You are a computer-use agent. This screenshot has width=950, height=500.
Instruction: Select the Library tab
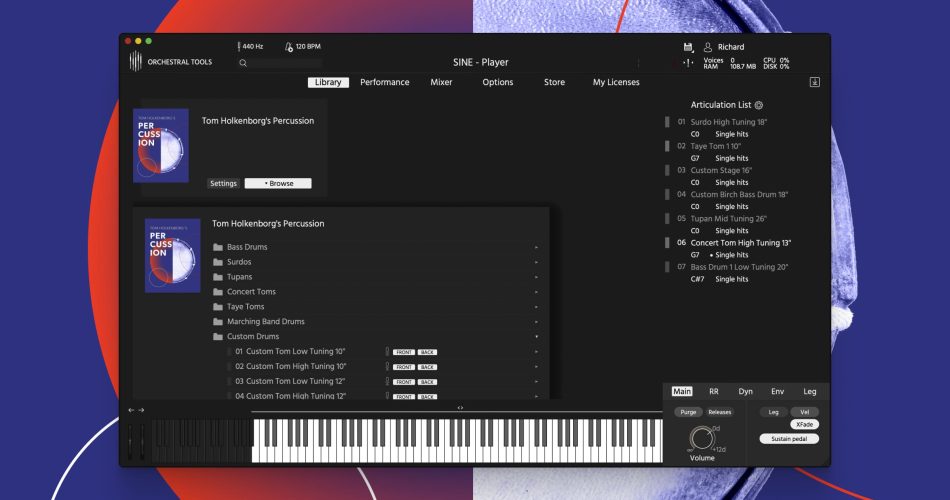[328, 82]
